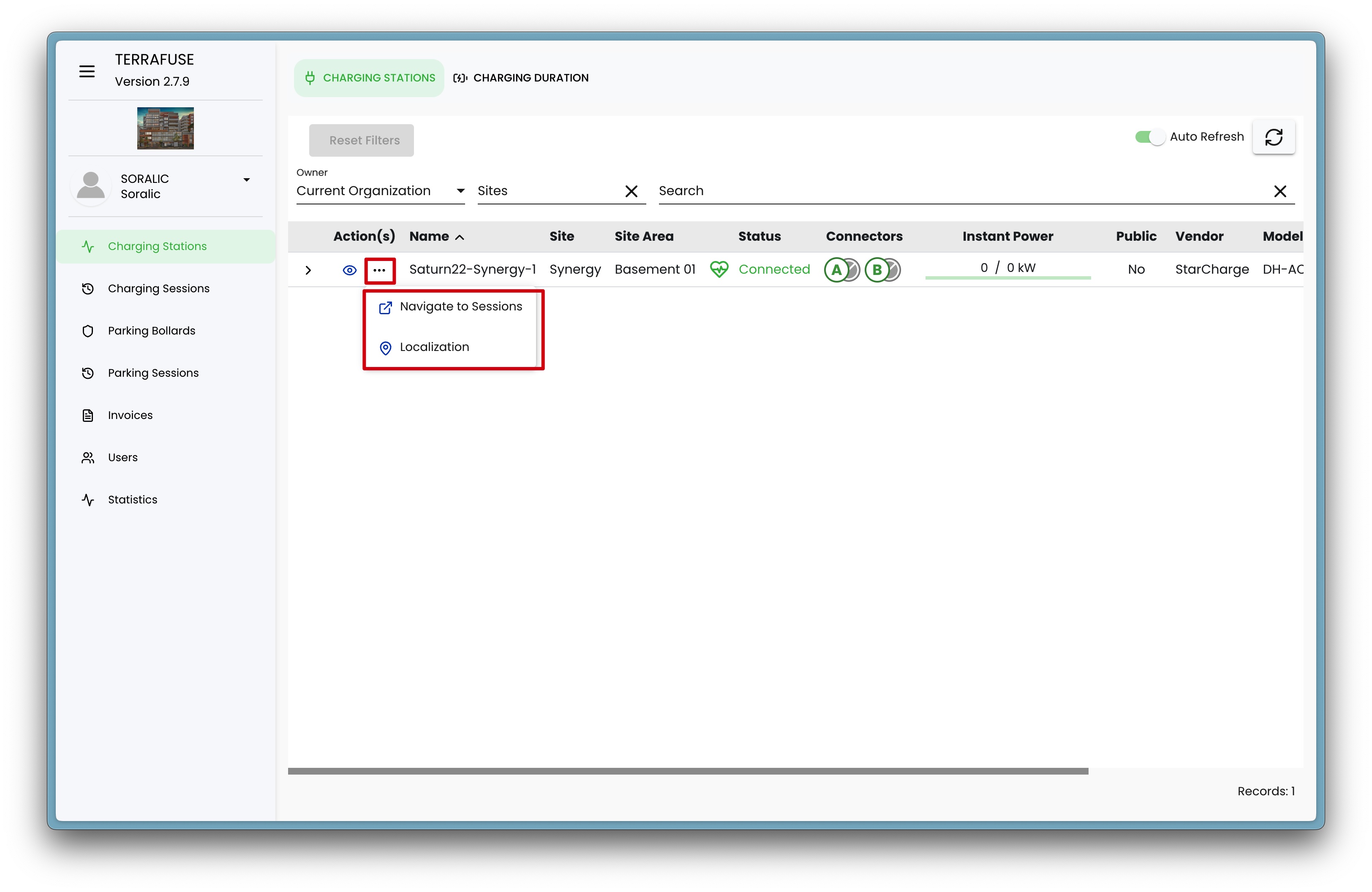This screenshot has height=892, width=1372.
Task: Clear the Search field X icon
Action: click(1280, 191)
